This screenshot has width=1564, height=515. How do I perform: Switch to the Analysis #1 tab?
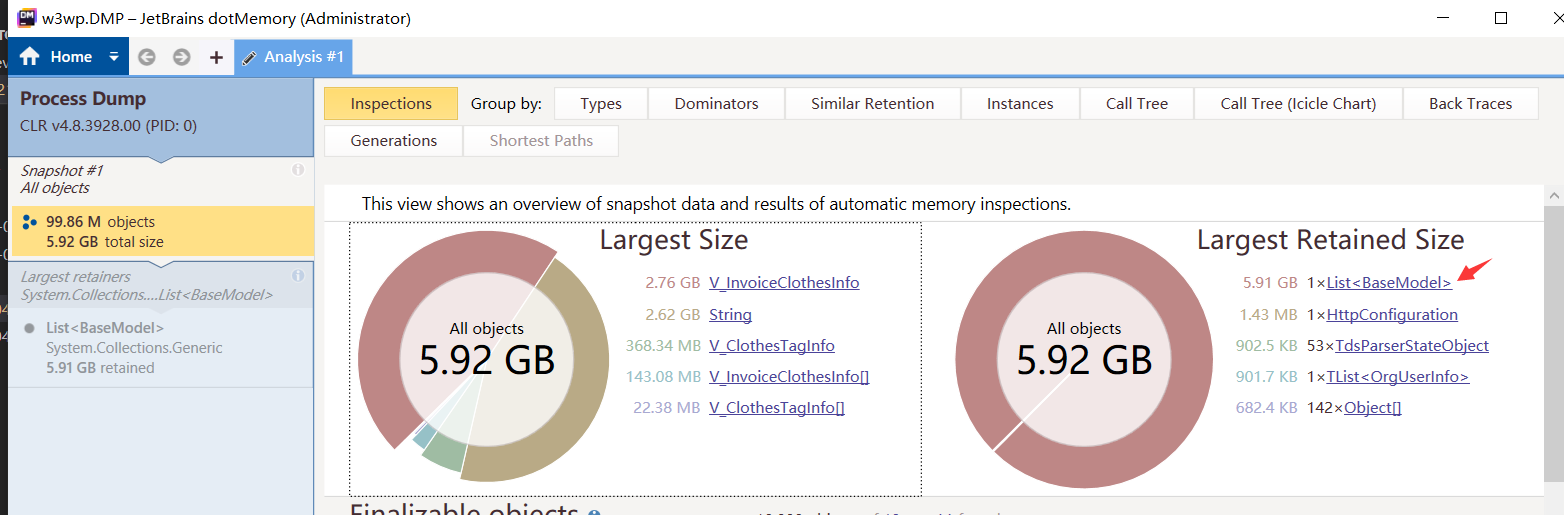click(x=293, y=57)
